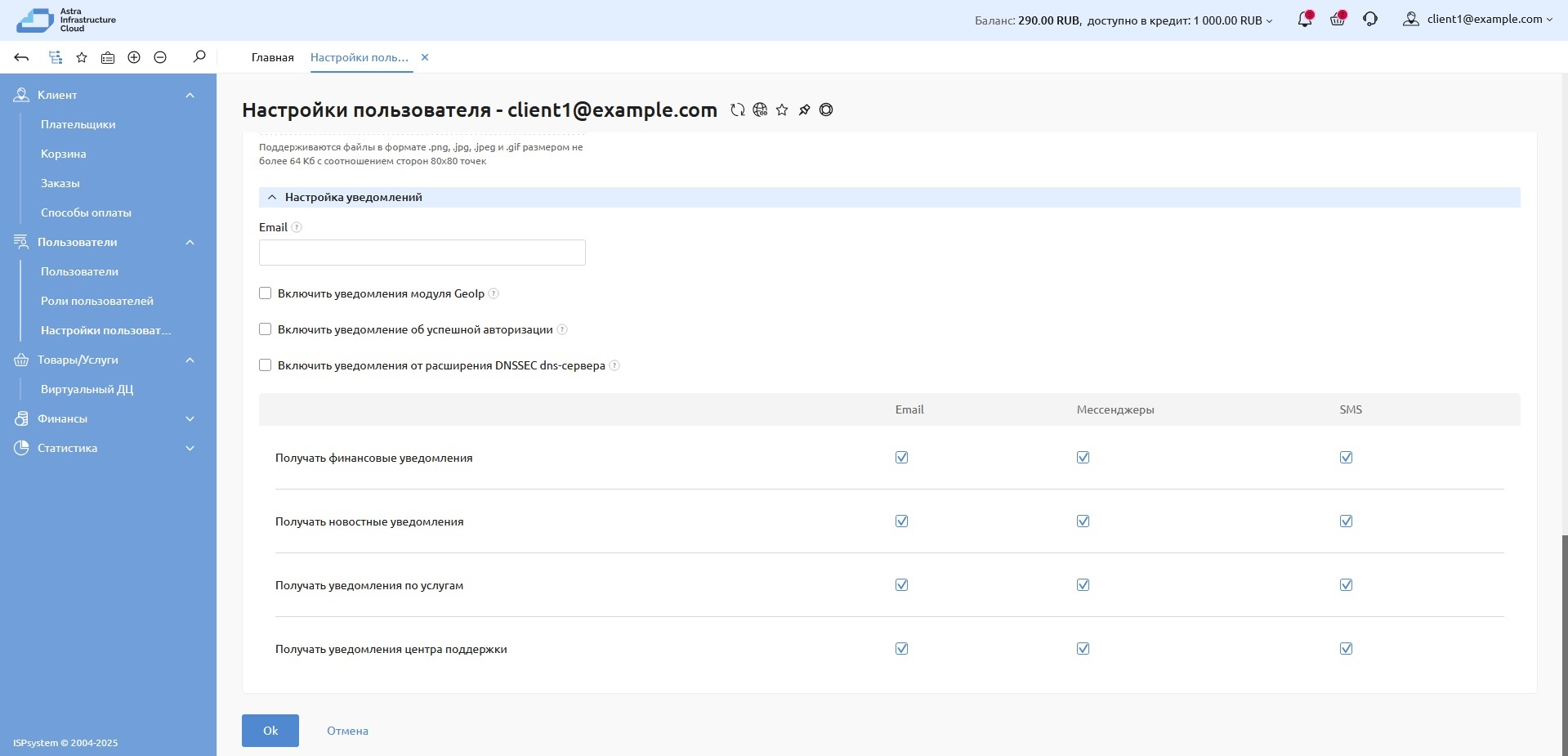Open Роли пользователей in sidebar
1568x756 pixels.
[x=97, y=301]
